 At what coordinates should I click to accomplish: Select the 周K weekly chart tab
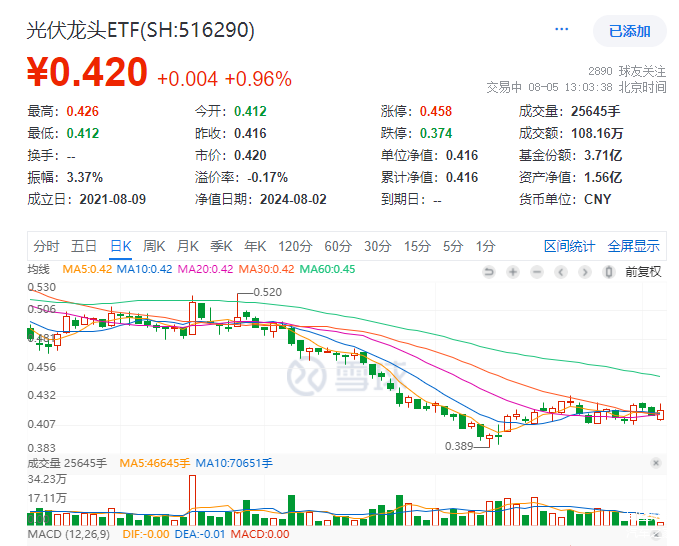click(x=154, y=246)
